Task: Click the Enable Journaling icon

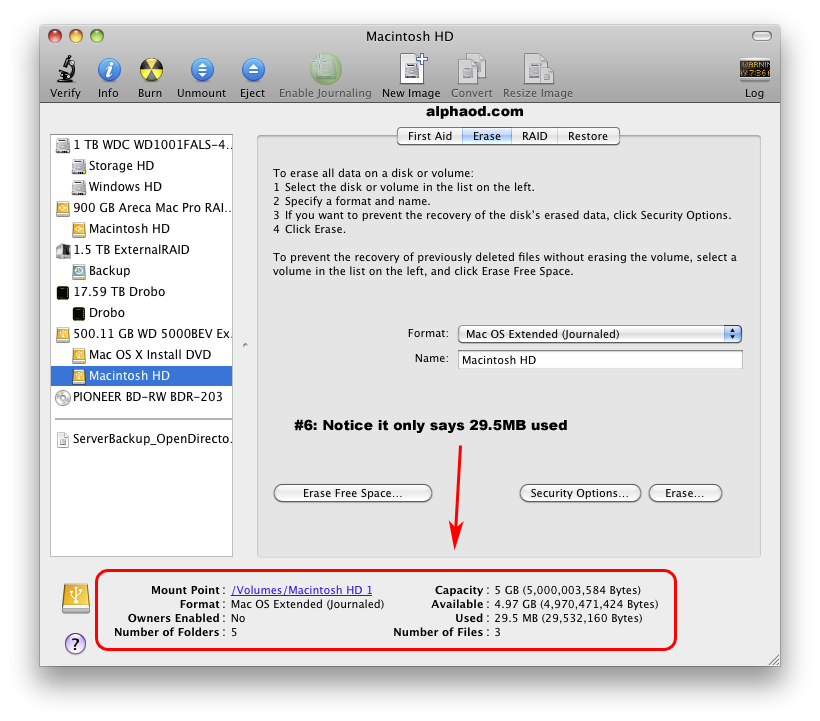Action: click(x=325, y=69)
